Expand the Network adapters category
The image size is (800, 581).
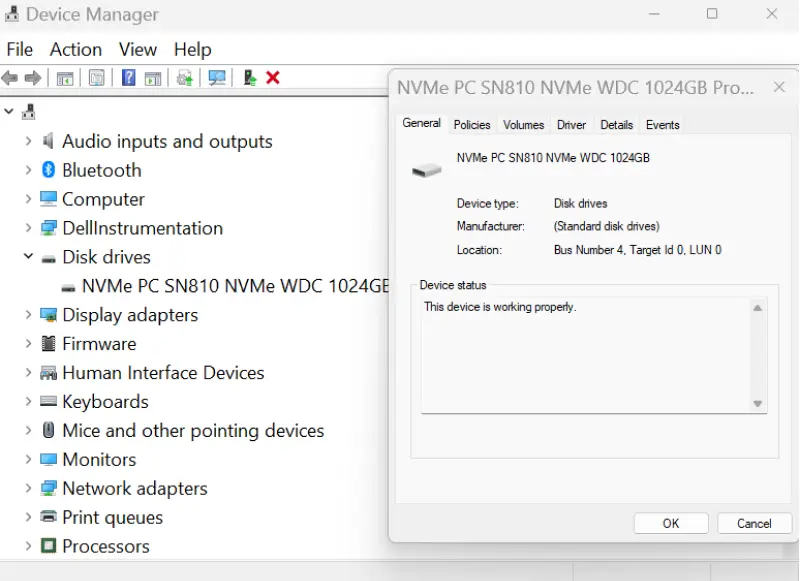coord(29,489)
